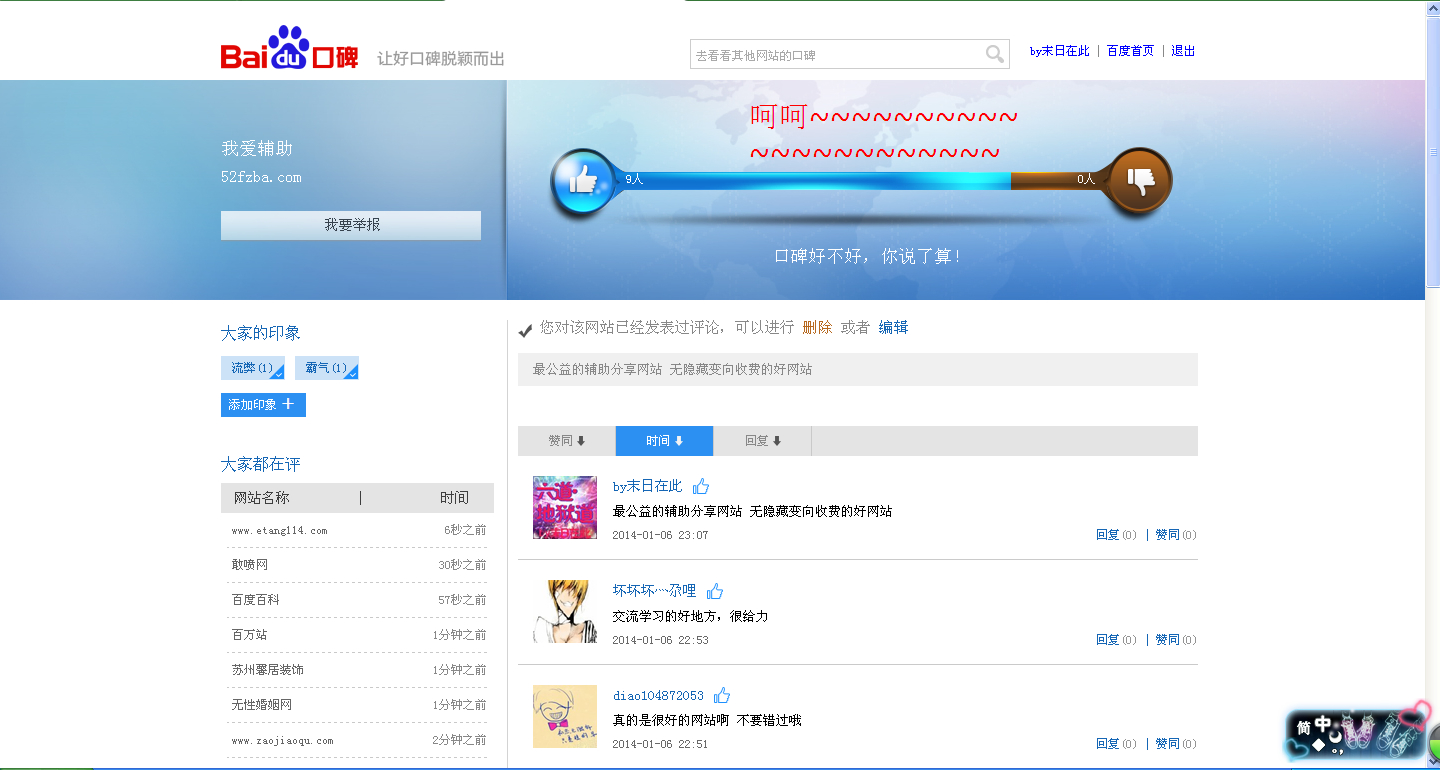1440x770 pixels.
Task: Toggle the 流弊 impression tag
Action: (252, 368)
